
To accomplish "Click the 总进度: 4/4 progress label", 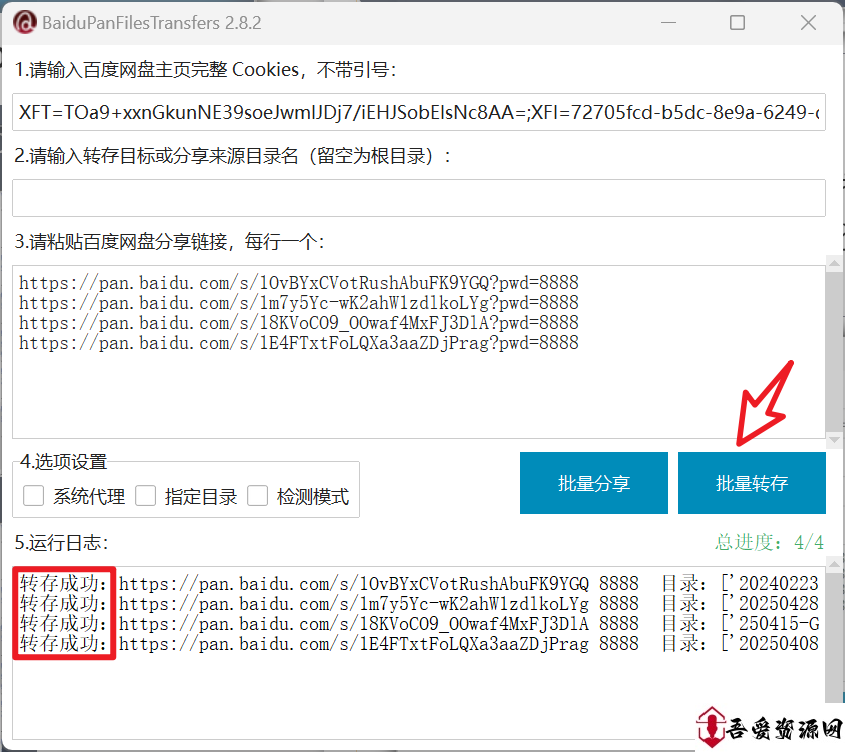I will pyautogui.click(x=770, y=542).
